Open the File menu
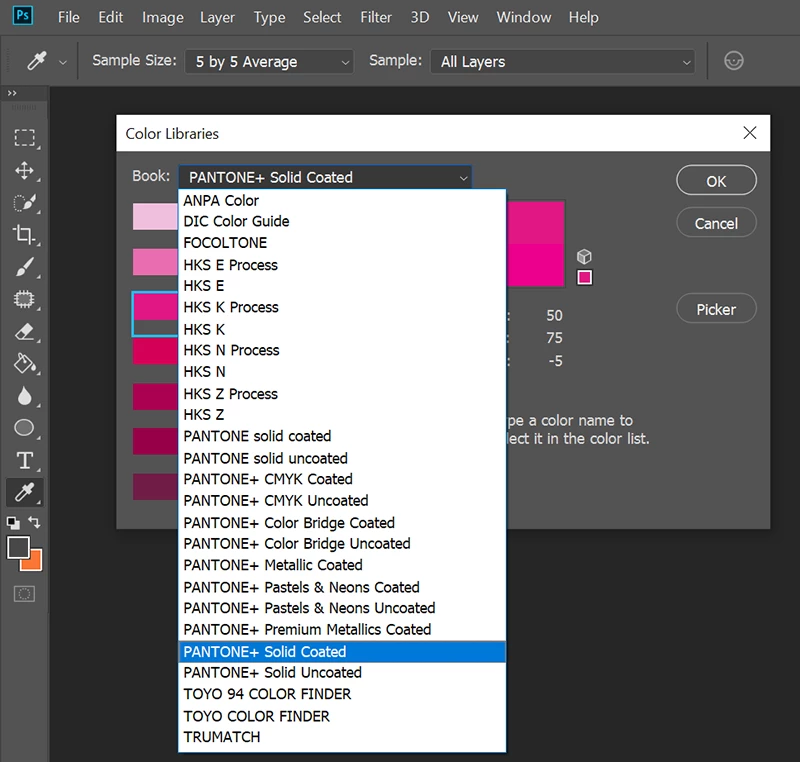Viewport: 800px width, 762px height. click(68, 17)
